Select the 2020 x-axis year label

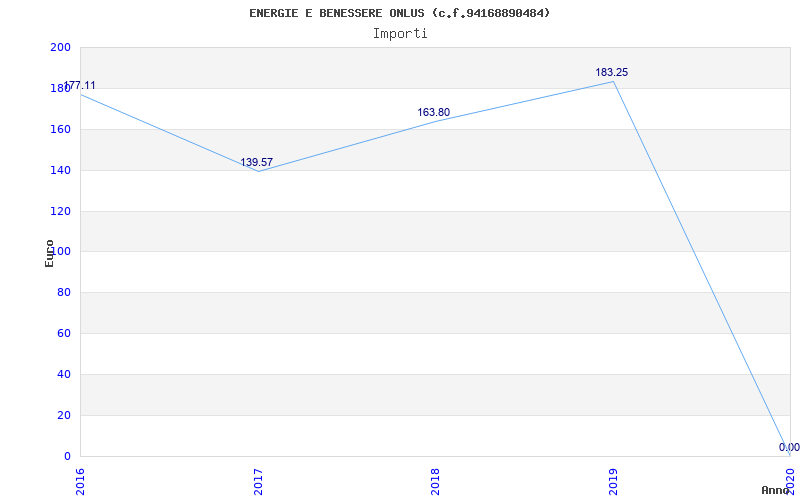point(790,482)
